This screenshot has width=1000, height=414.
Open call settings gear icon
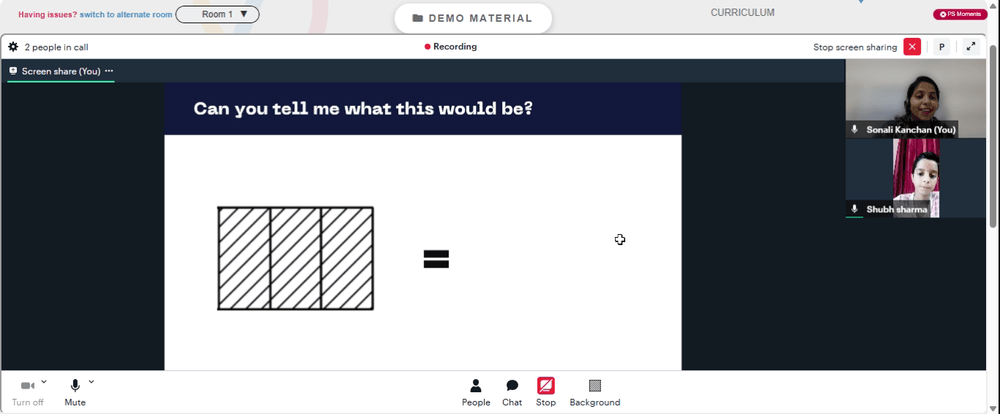[x=13, y=47]
